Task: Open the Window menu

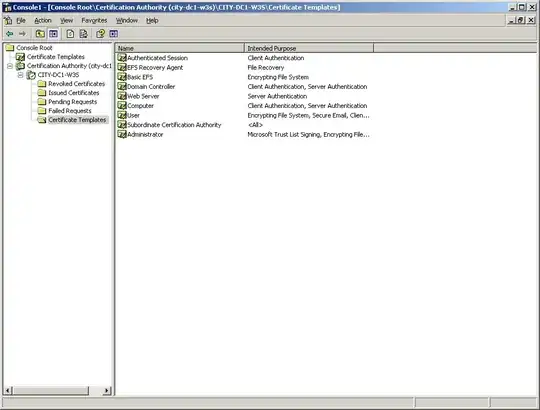Action: coord(126,21)
